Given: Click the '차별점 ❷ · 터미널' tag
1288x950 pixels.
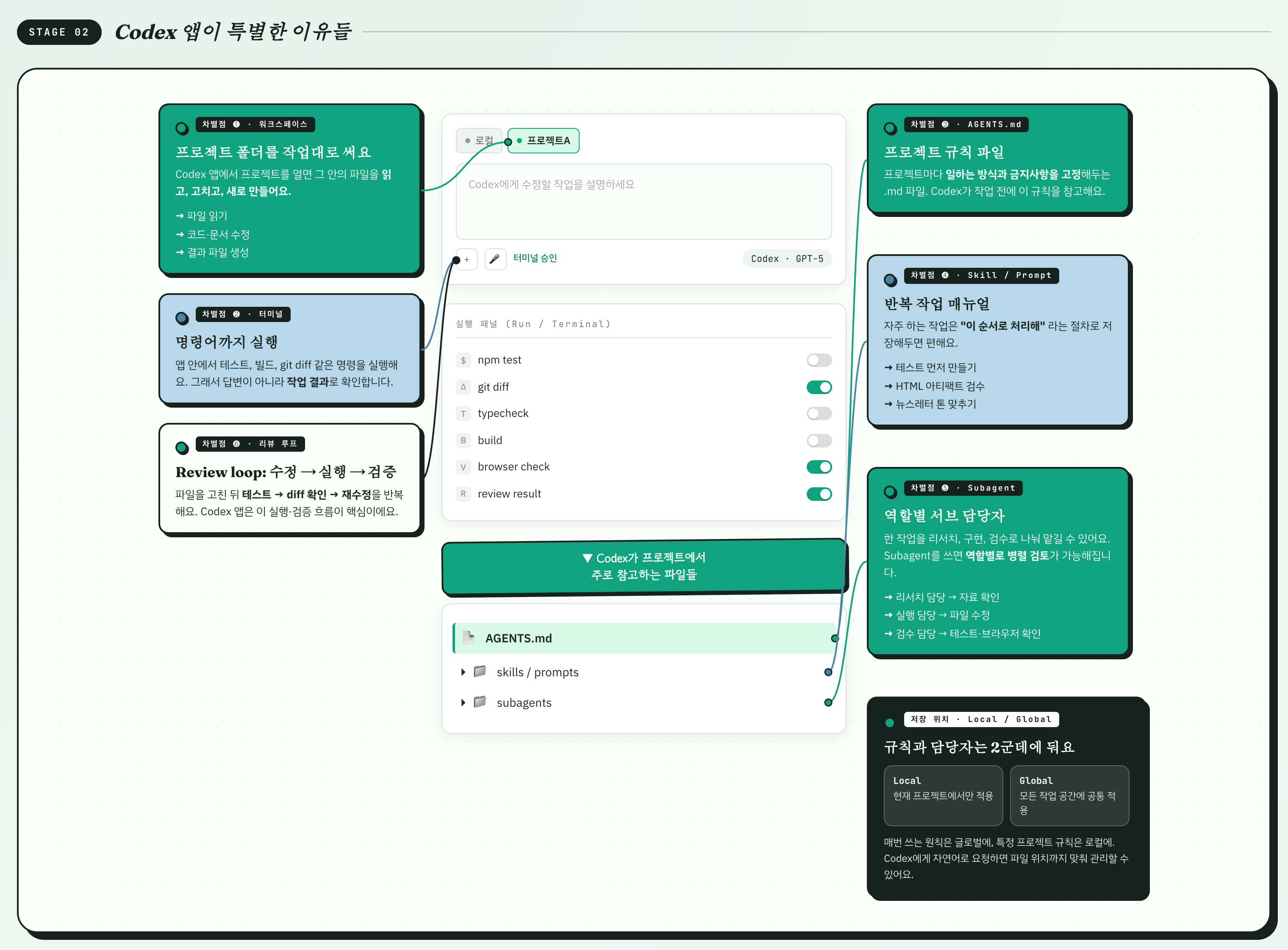Looking at the screenshot, I should [x=243, y=314].
